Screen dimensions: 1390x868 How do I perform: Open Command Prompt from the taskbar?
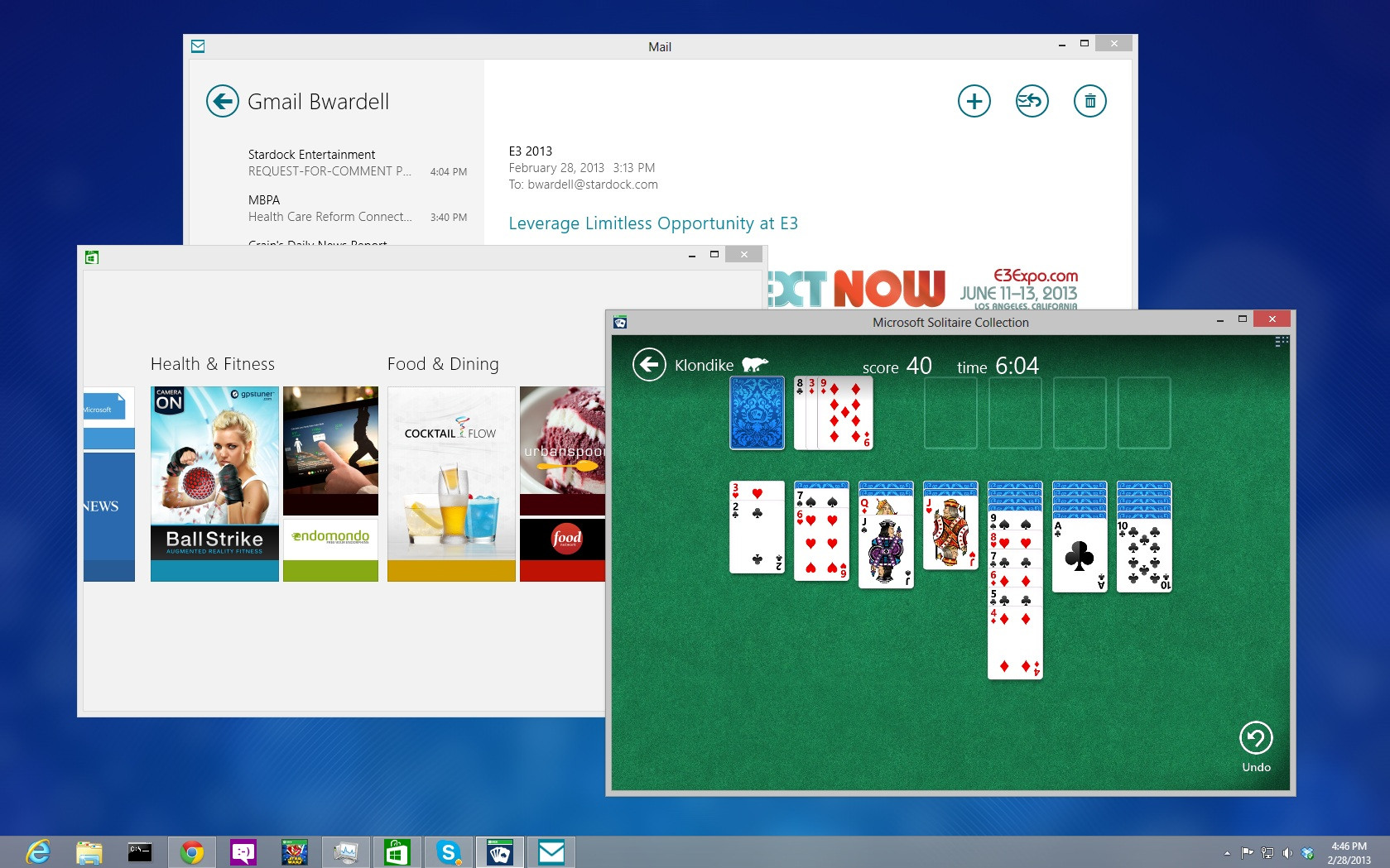point(140,851)
